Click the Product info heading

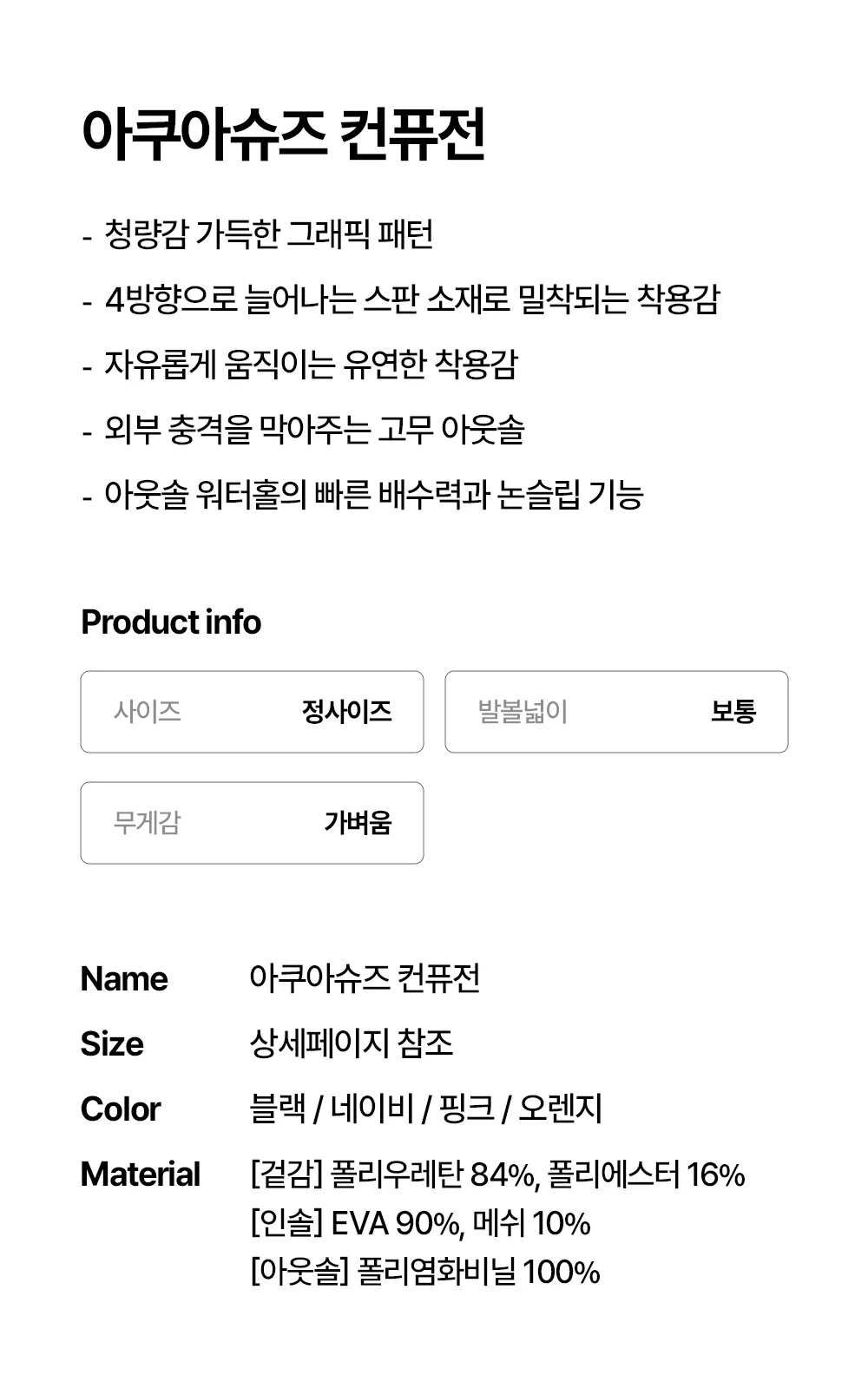171,622
